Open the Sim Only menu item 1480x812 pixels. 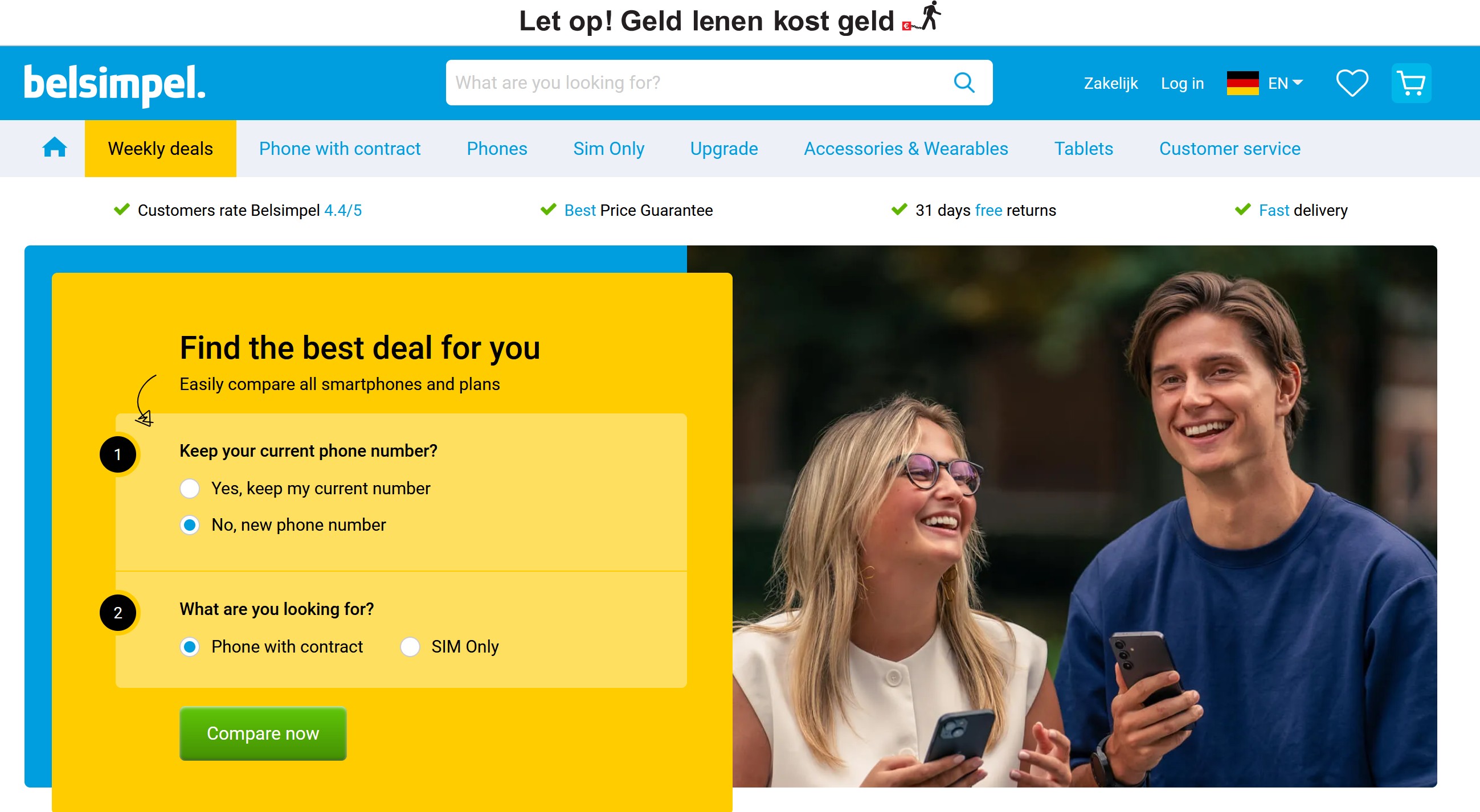point(608,148)
